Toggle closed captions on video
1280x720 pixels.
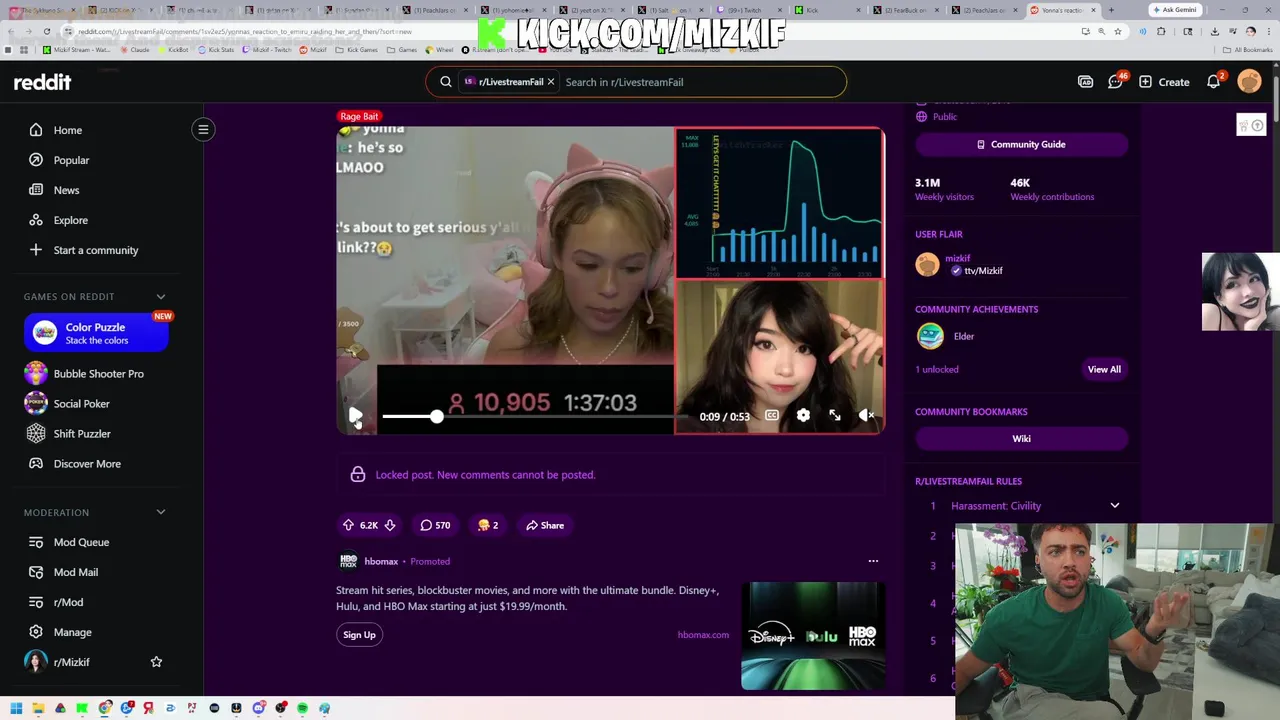[772, 415]
